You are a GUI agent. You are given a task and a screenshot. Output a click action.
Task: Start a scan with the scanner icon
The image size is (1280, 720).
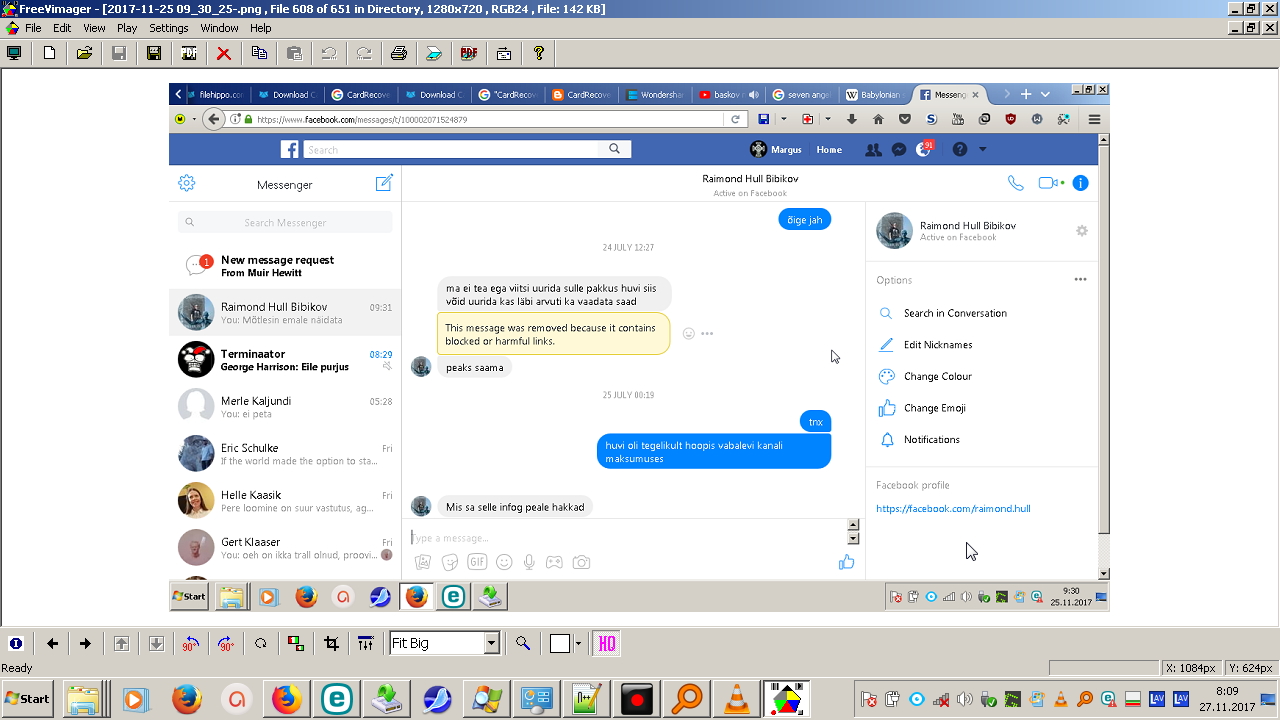tap(433, 53)
